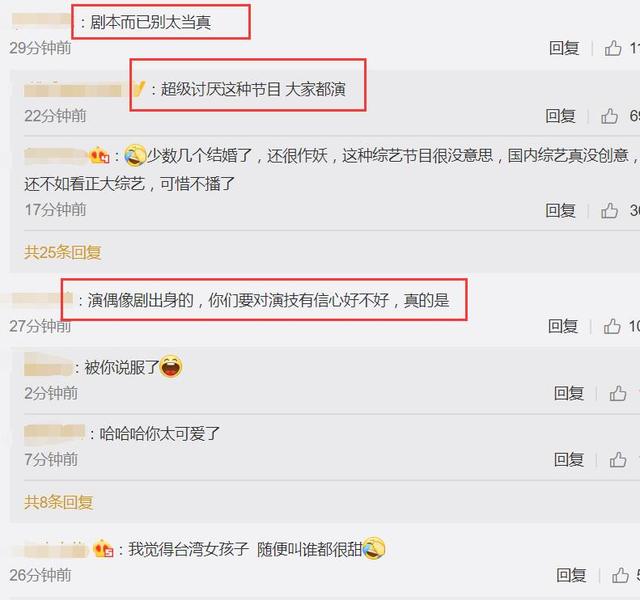Expand the 共8条回复 thread
Screen dimensions: 640x600
click(58, 502)
